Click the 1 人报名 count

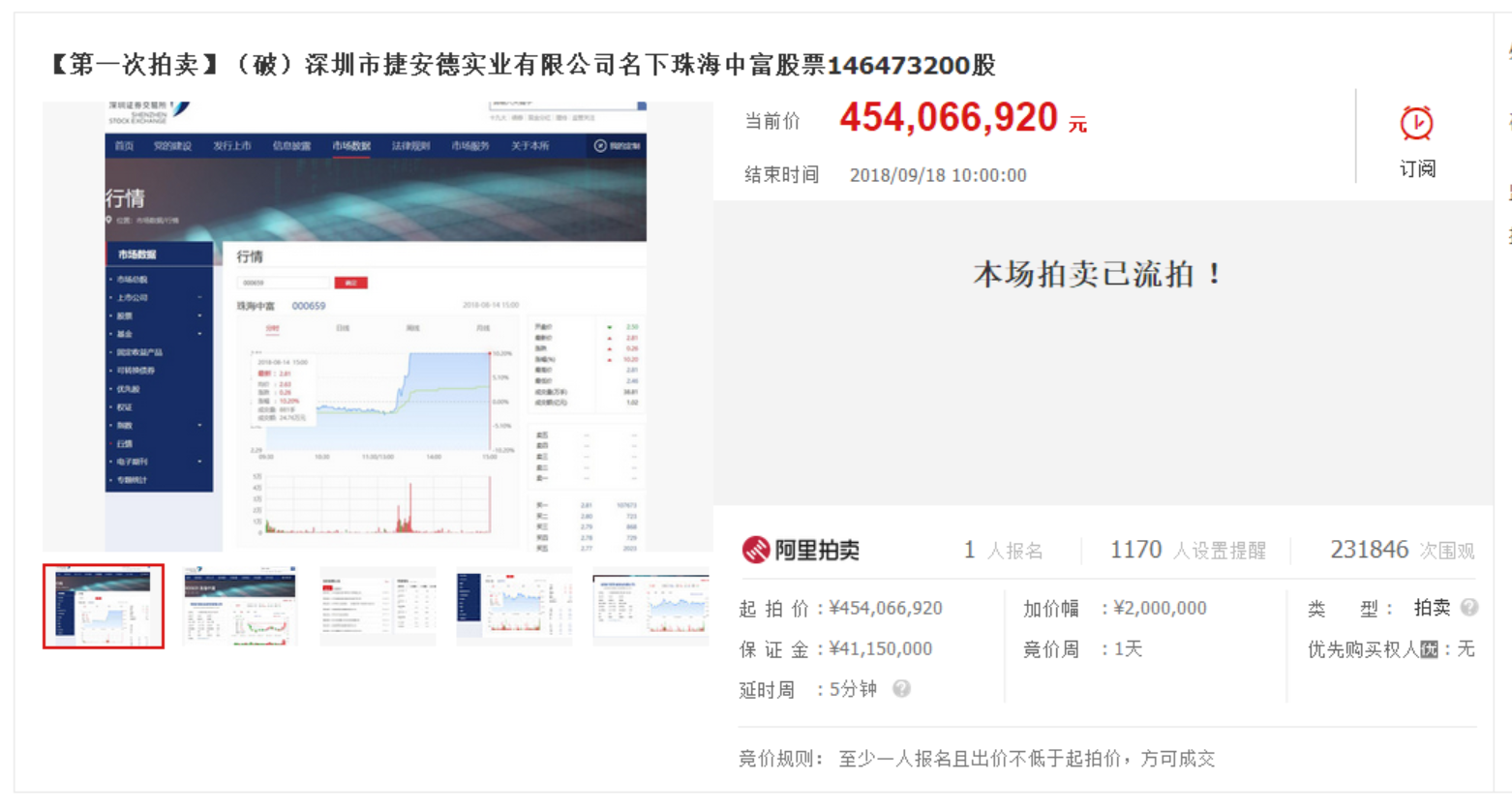1003,551
